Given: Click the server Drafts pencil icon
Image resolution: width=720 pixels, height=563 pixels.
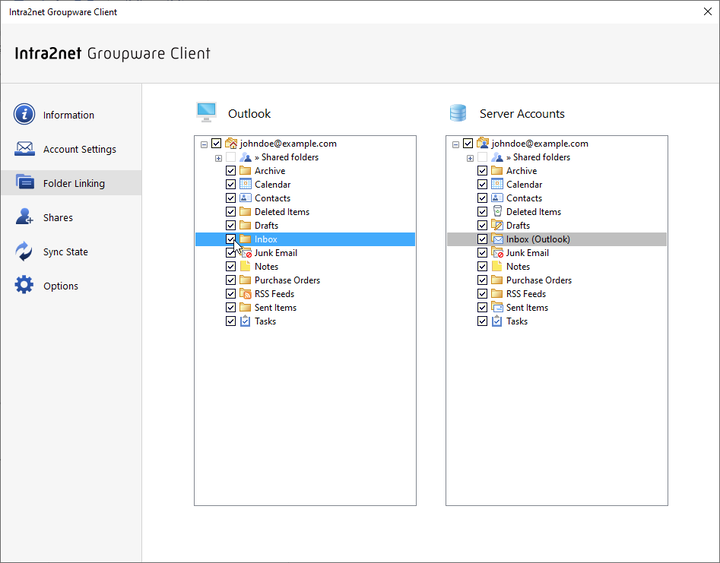Looking at the screenshot, I should point(497,225).
